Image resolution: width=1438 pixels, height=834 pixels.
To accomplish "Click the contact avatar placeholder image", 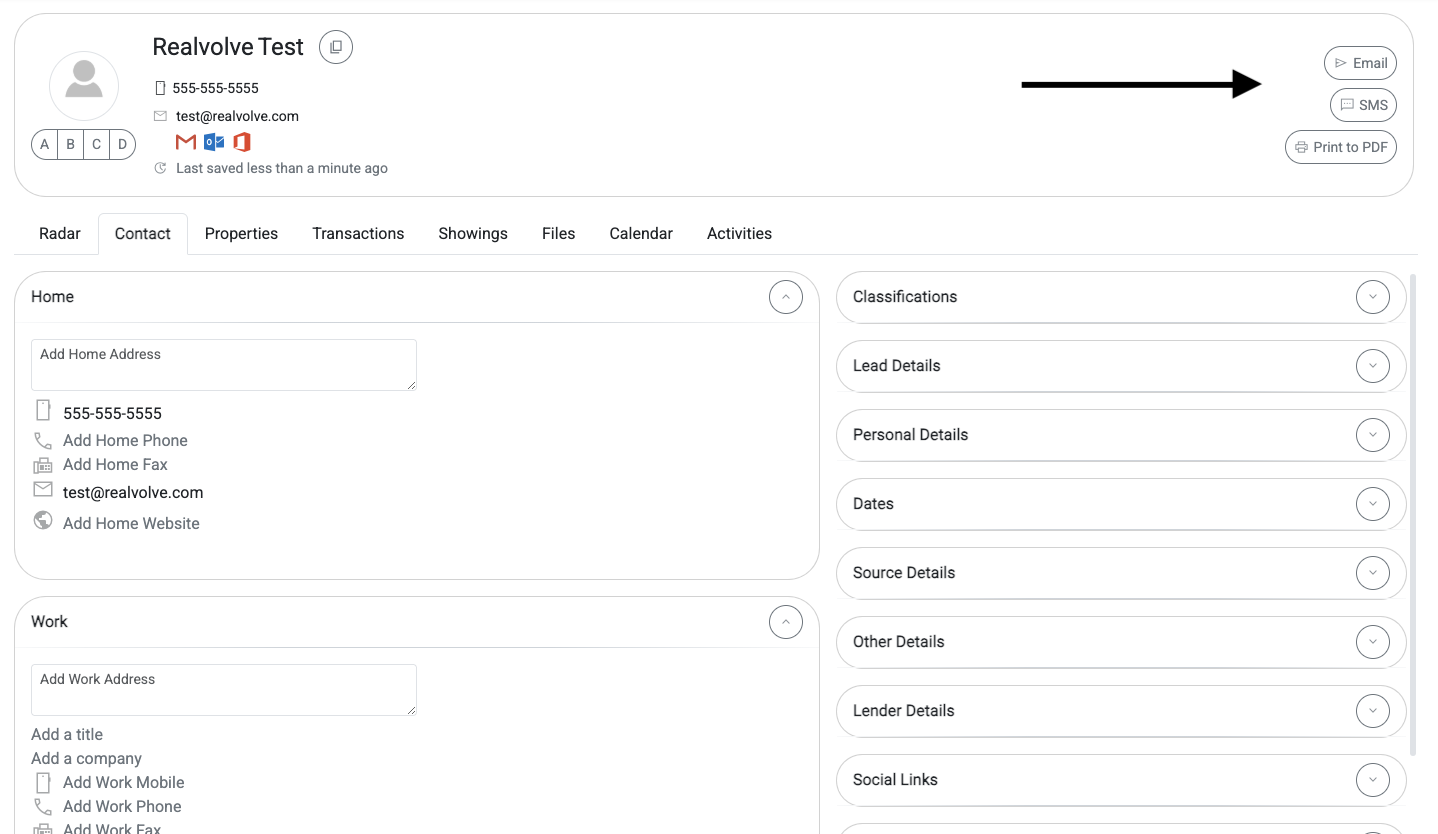I will click(x=84, y=86).
